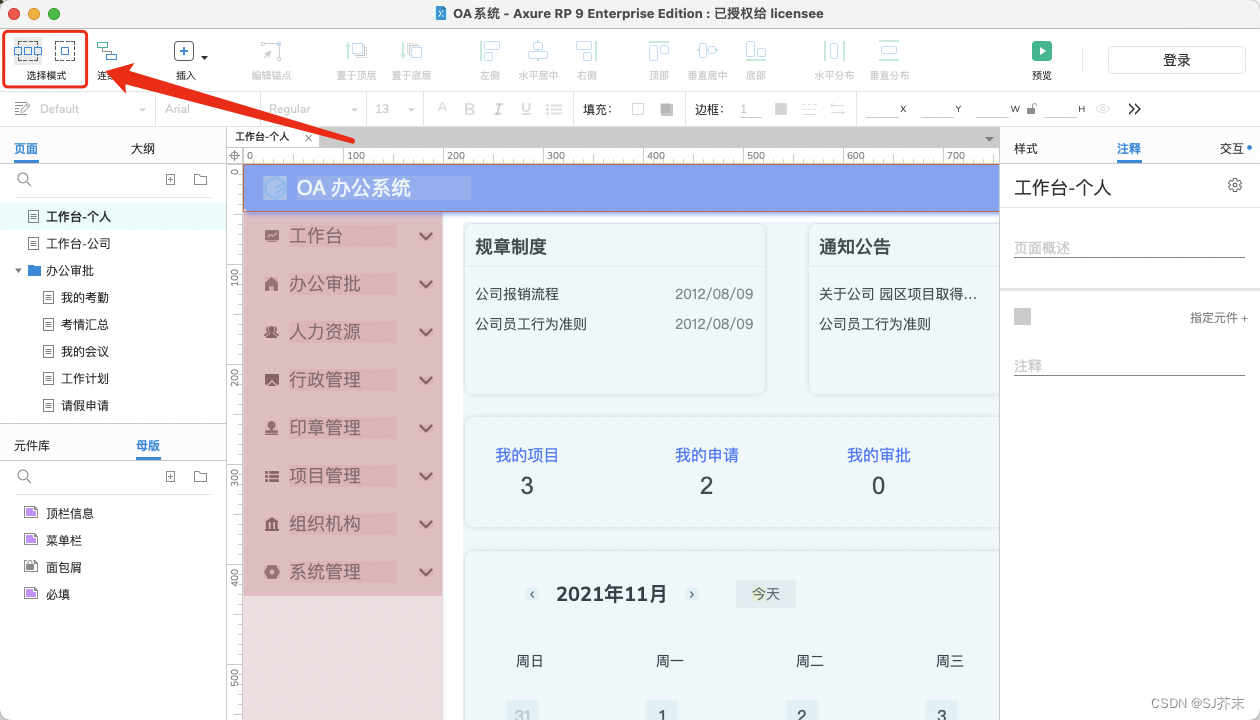
Task: Click Send to Back (置于底层) icon
Action: click(411, 50)
